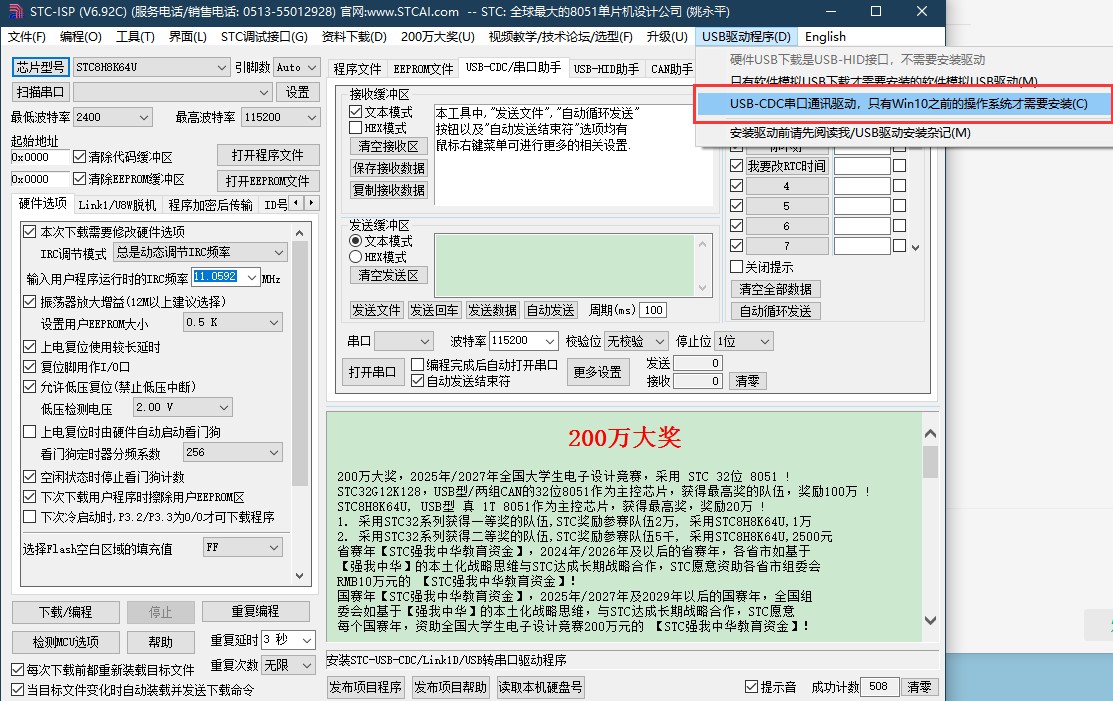Click the 检测MCU选项 button
This screenshot has height=701, width=1113.
tap(65, 642)
